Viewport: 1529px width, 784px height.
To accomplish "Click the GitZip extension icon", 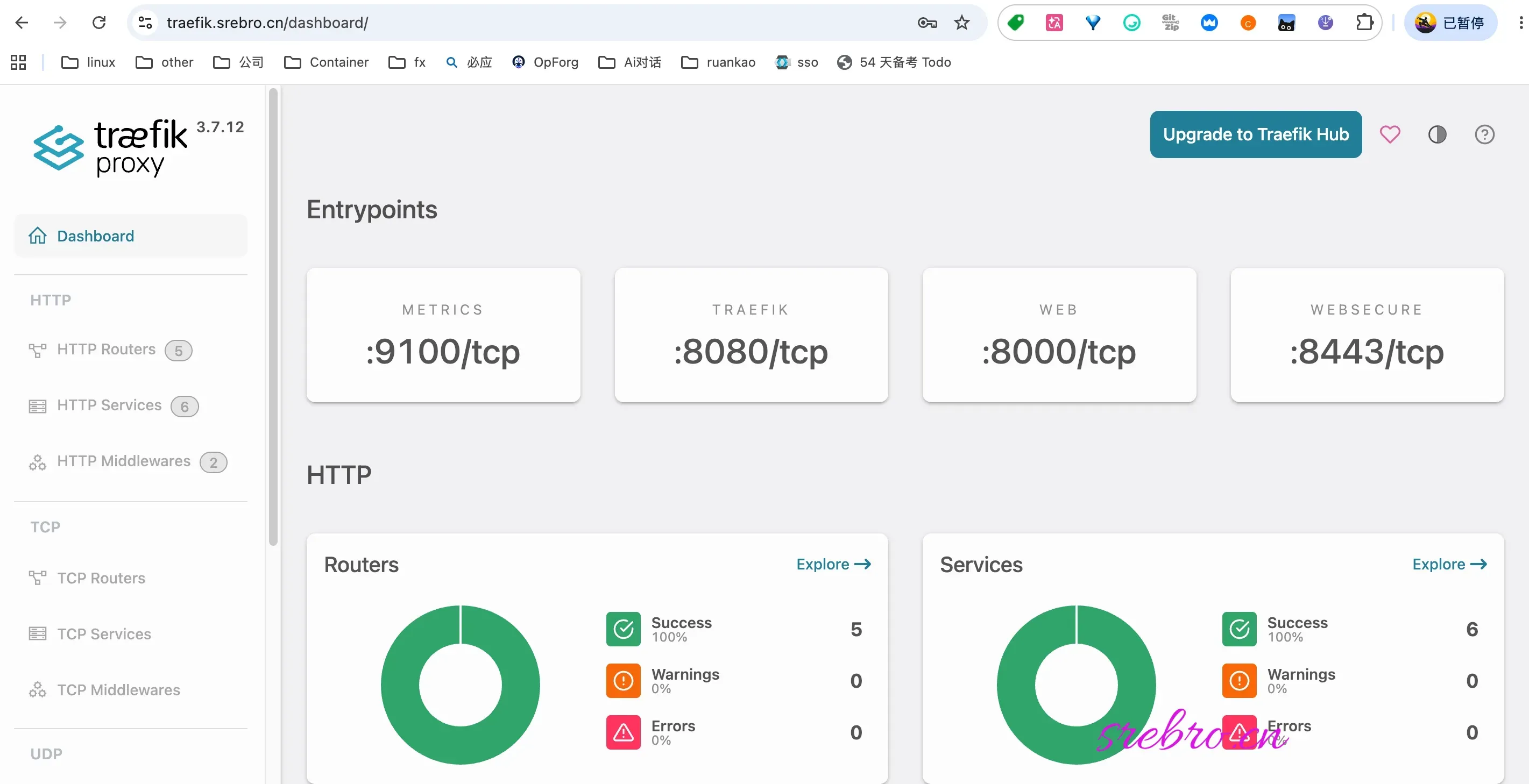I will [1170, 23].
